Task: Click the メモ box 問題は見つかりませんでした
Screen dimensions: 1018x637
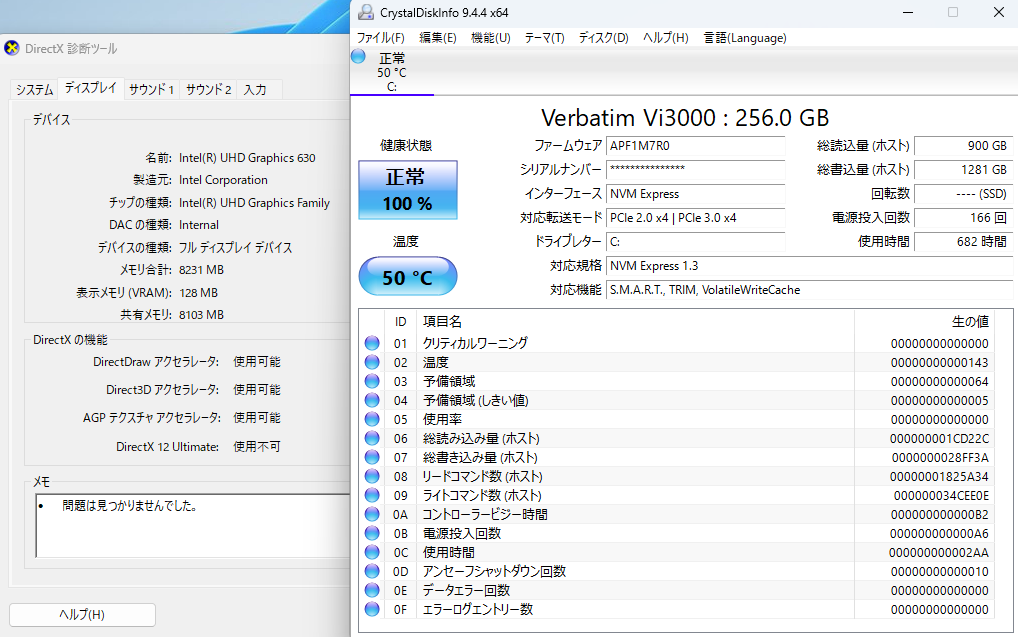Action: [x=193, y=525]
